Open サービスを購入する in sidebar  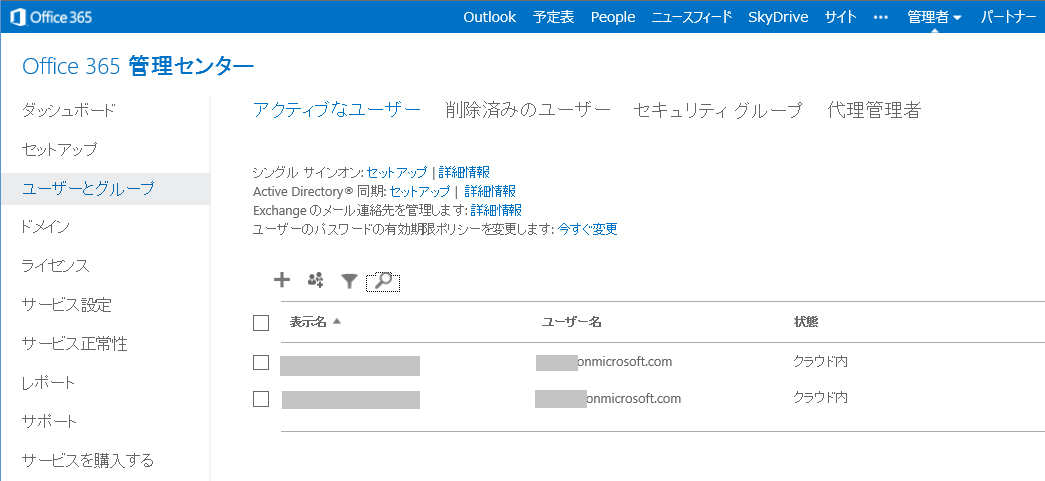click(87, 460)
